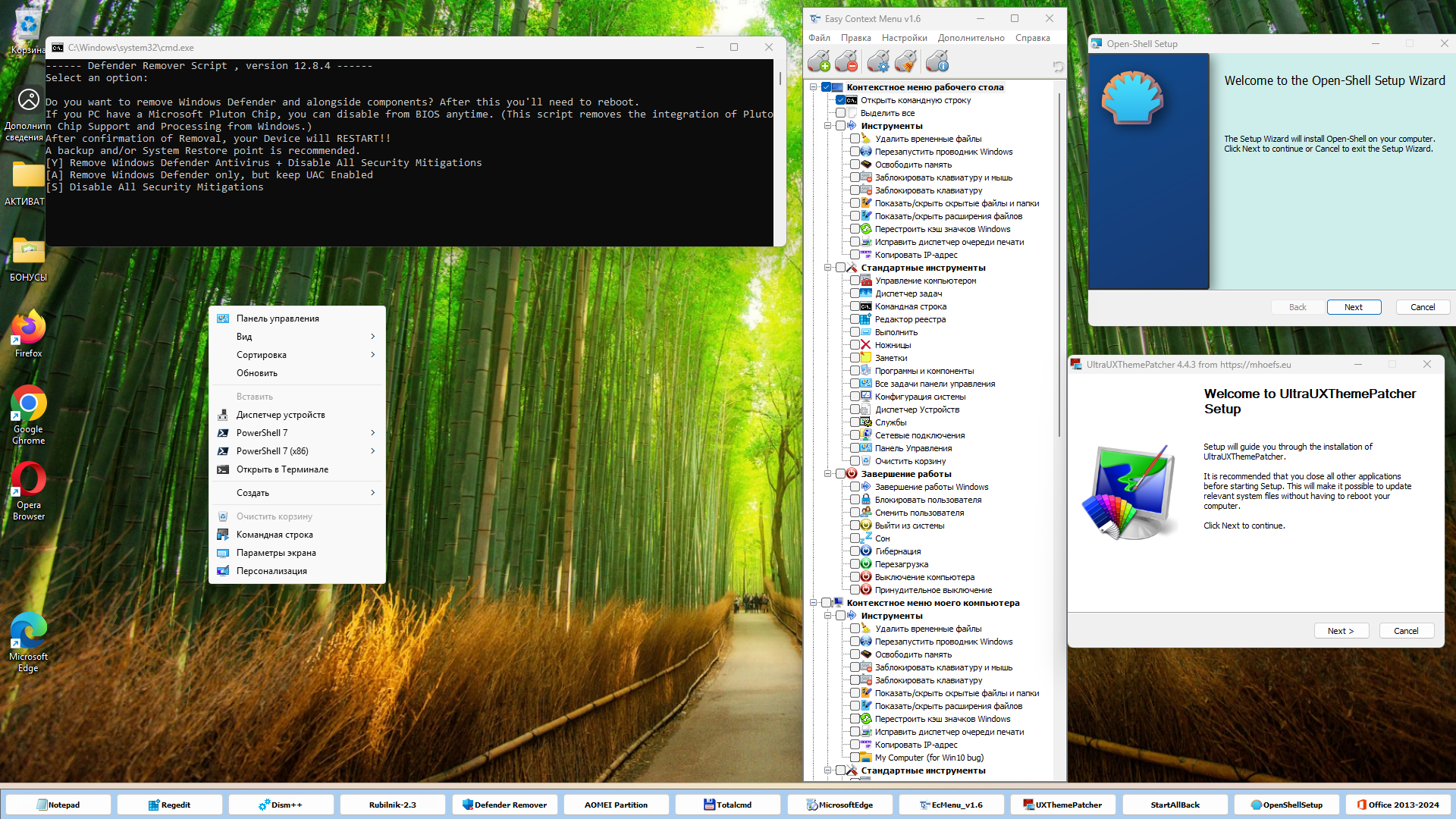Click the Диспетчер устройств context menu icon
The image size is (1456, 819).
tap(223, 415)
